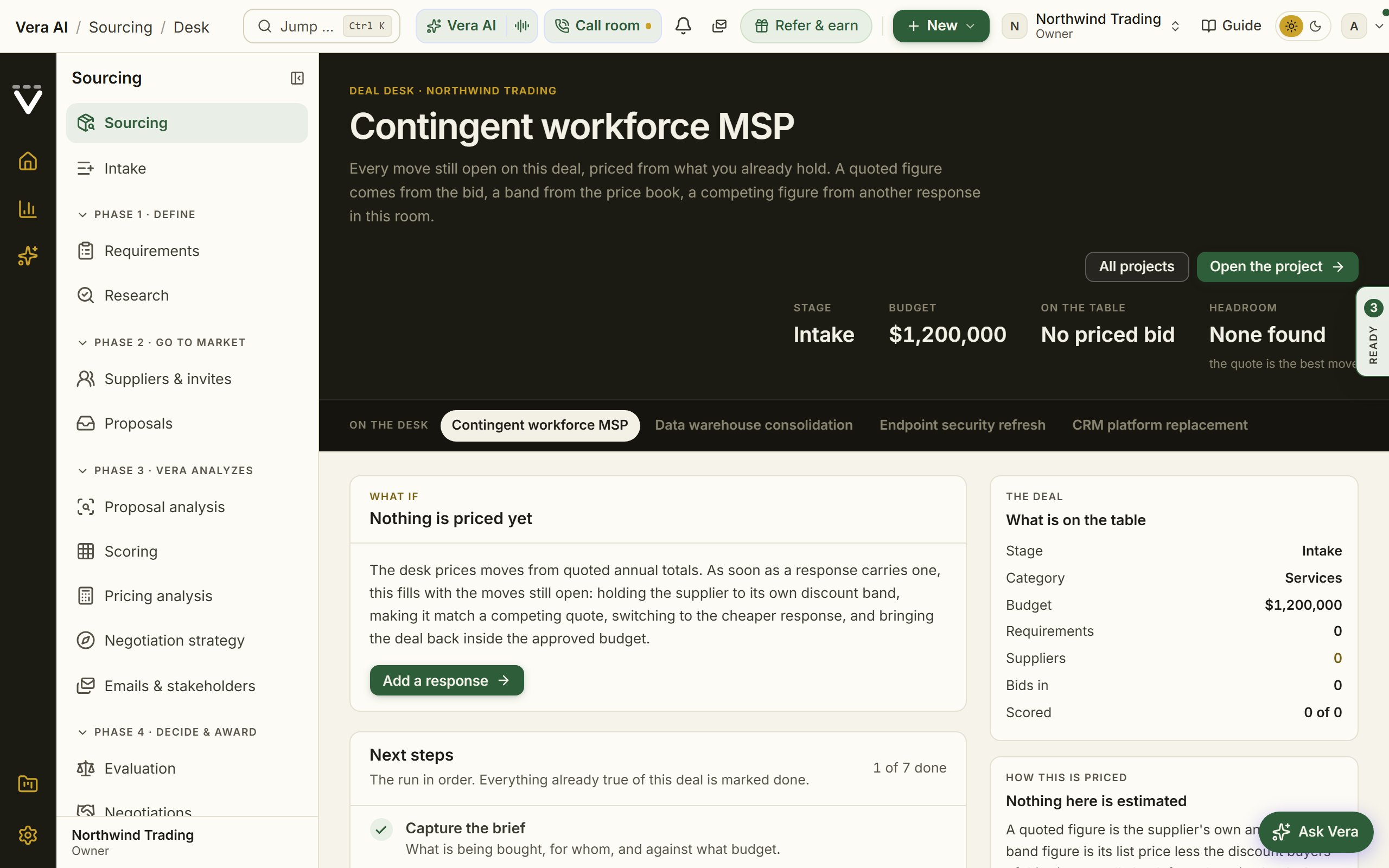Image resolution: width=1389 pixels, height=868 pixels.
Task: Open the New dropdown button
Action: point(941,26)
